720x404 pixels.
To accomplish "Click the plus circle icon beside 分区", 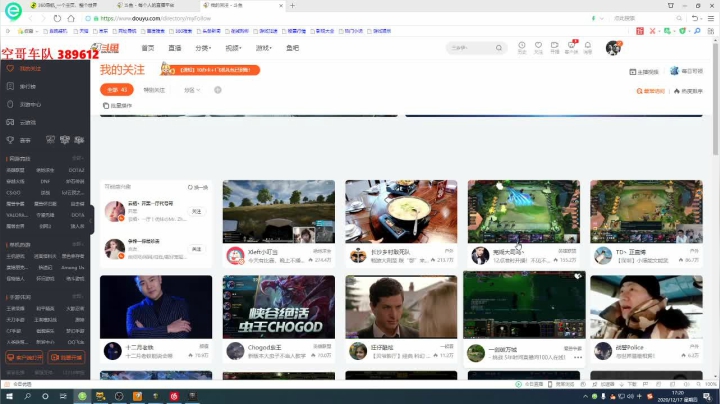I will (218, 90).
